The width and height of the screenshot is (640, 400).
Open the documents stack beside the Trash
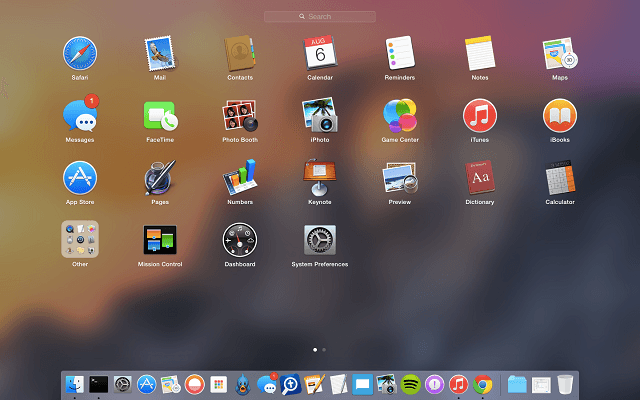[541, 385]
